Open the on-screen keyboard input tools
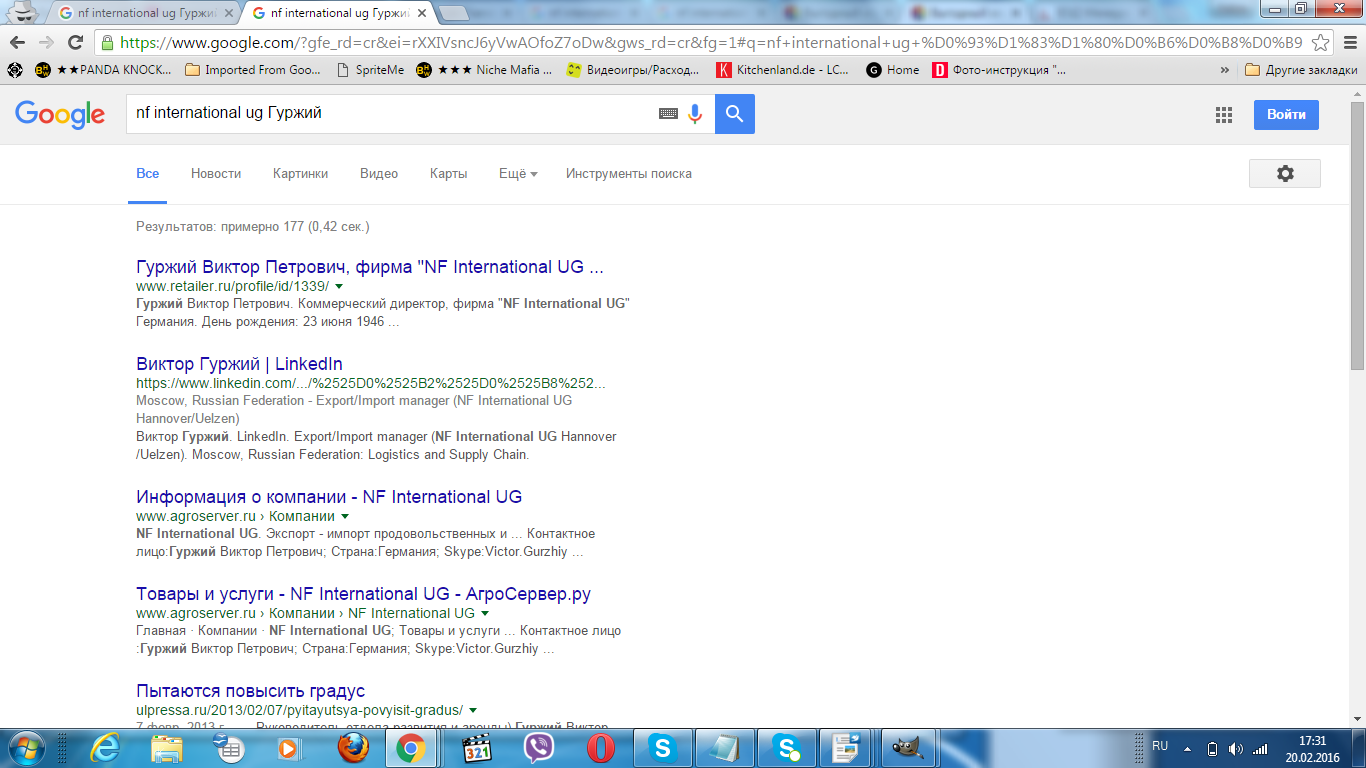Viewport: 1366px width, 768px height. 668,114
